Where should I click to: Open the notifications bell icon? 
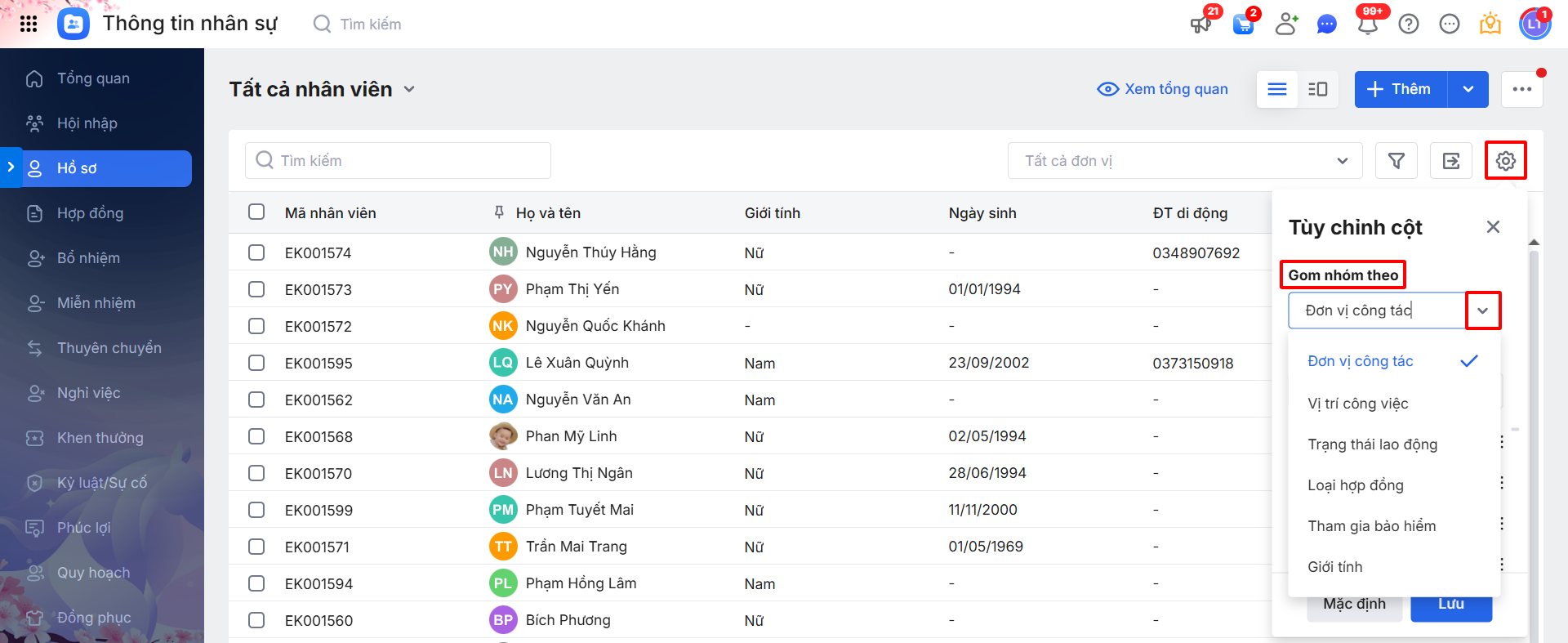click(x=1368, y=25)
